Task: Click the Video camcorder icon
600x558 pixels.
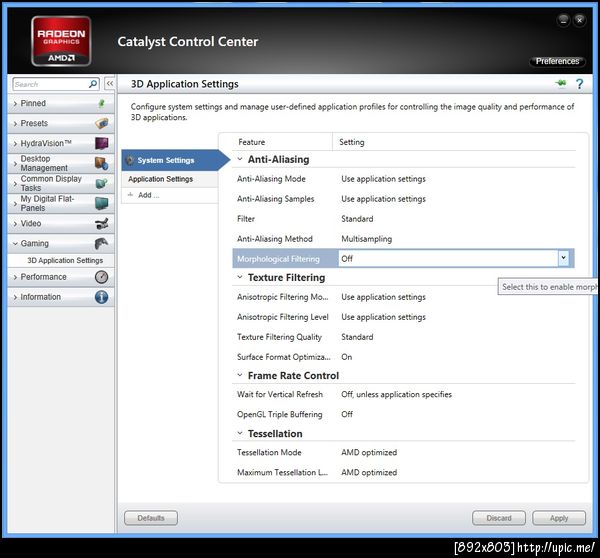Action: 101,224
